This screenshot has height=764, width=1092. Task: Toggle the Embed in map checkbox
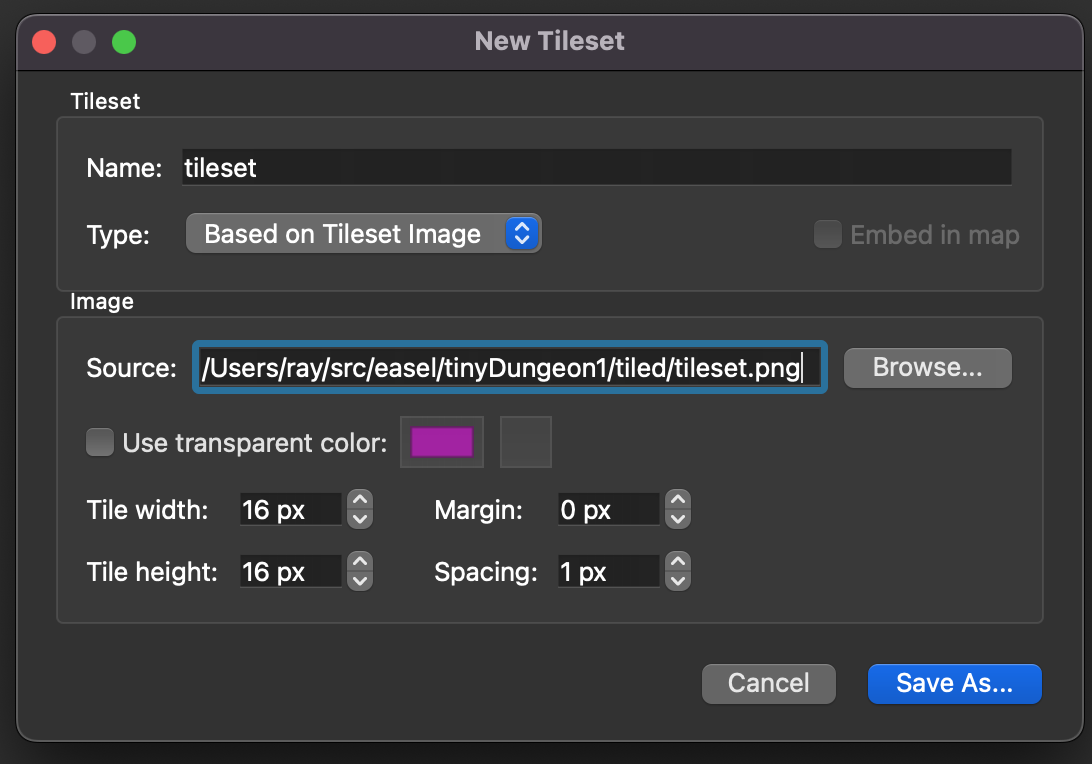[828, 235]
